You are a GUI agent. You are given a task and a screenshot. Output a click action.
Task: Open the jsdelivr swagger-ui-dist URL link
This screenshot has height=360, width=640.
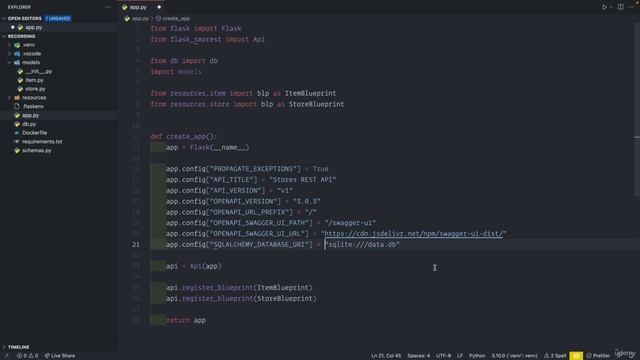(413, 233)
